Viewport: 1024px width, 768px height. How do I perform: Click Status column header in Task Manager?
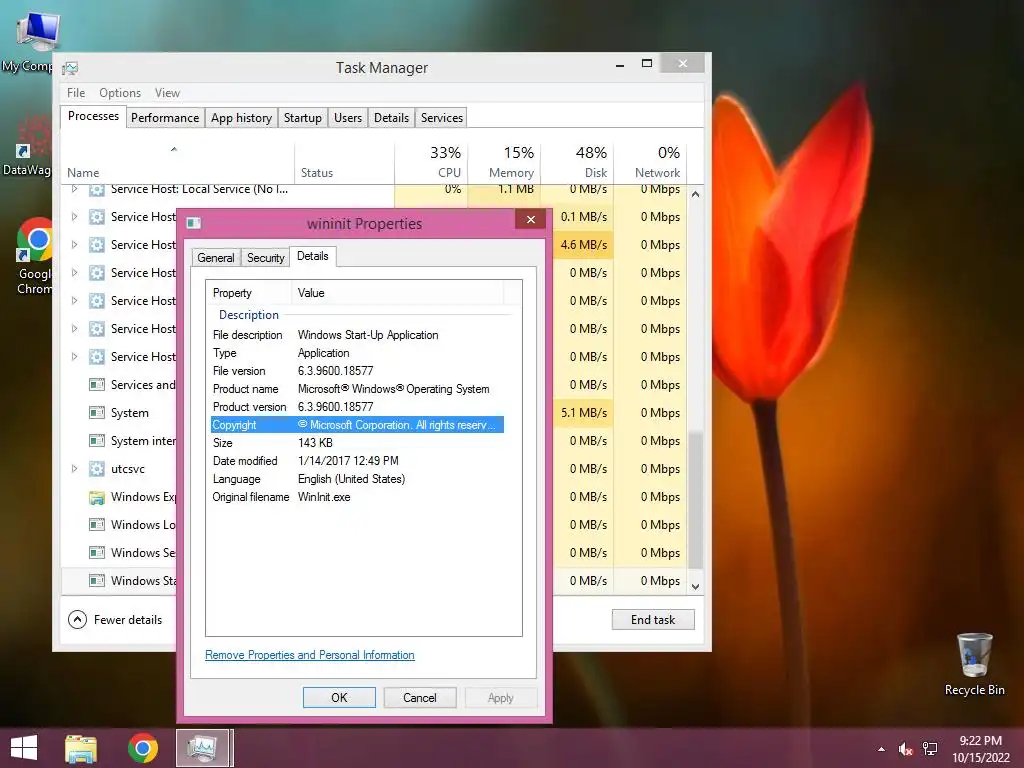click(x=345, y=161)
